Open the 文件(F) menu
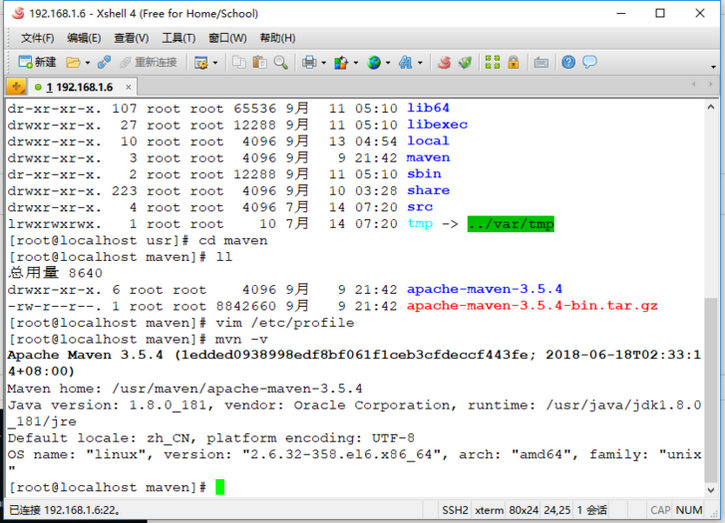Viewport: 725px width, 523px height. point(37,38)
